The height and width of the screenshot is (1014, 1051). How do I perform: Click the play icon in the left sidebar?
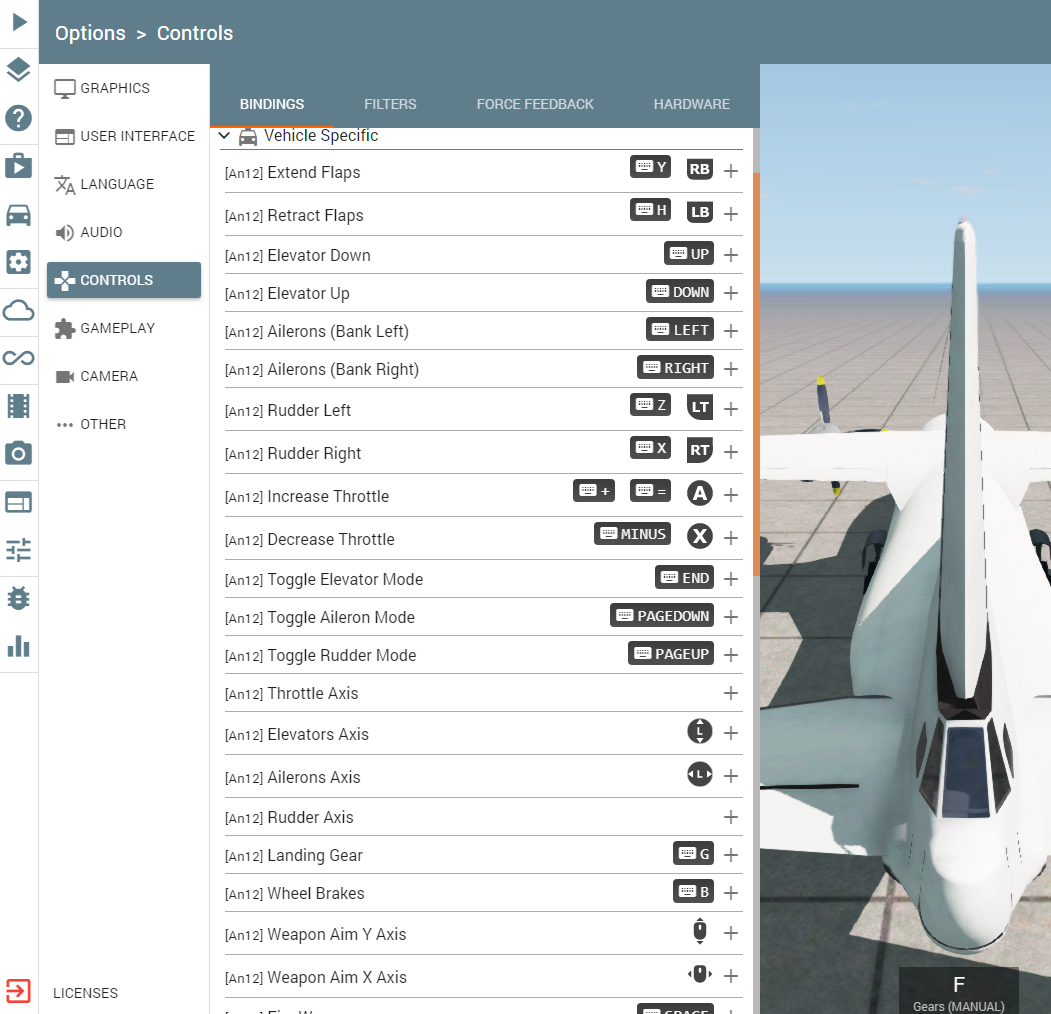pos(19,22)
